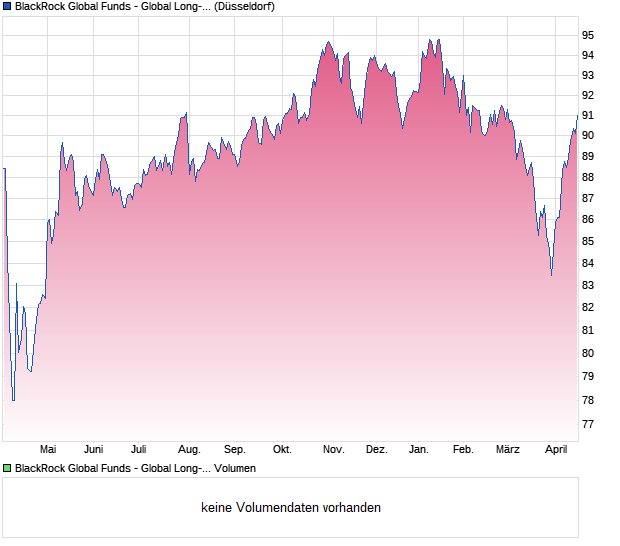Viewport: 620px width, 546px height.
Task: Select the März label on the time axis
Action: pos(508,449)
